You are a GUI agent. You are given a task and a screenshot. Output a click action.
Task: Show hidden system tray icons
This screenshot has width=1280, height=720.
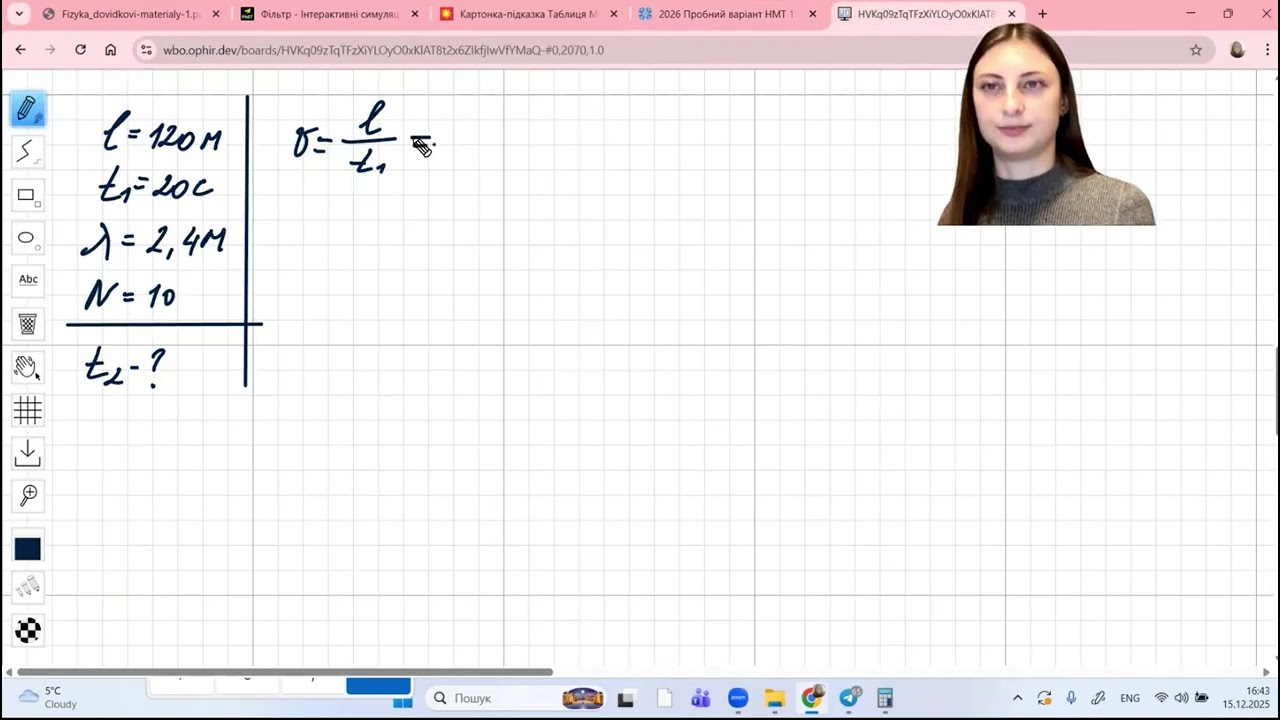click(1018, 698)
